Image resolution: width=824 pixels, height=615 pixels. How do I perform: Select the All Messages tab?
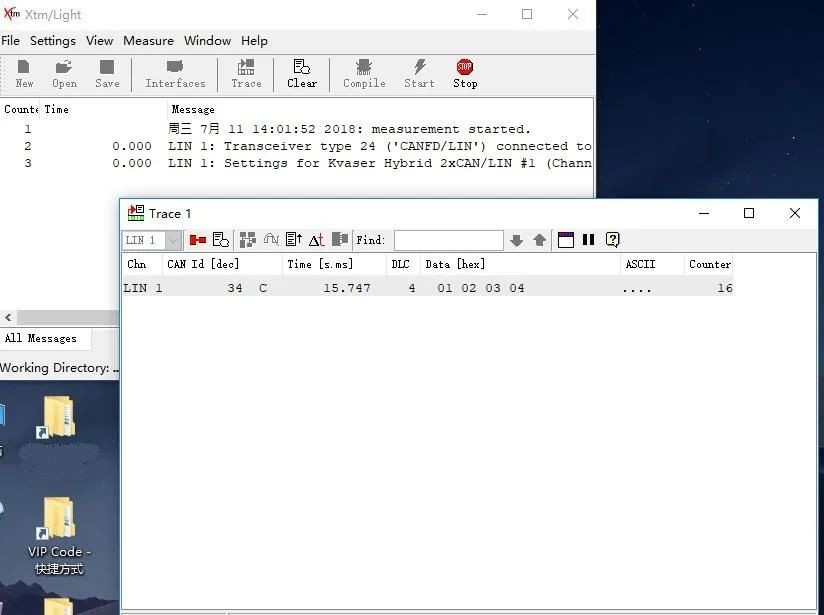pyautogui.click(x=41, y=339)
